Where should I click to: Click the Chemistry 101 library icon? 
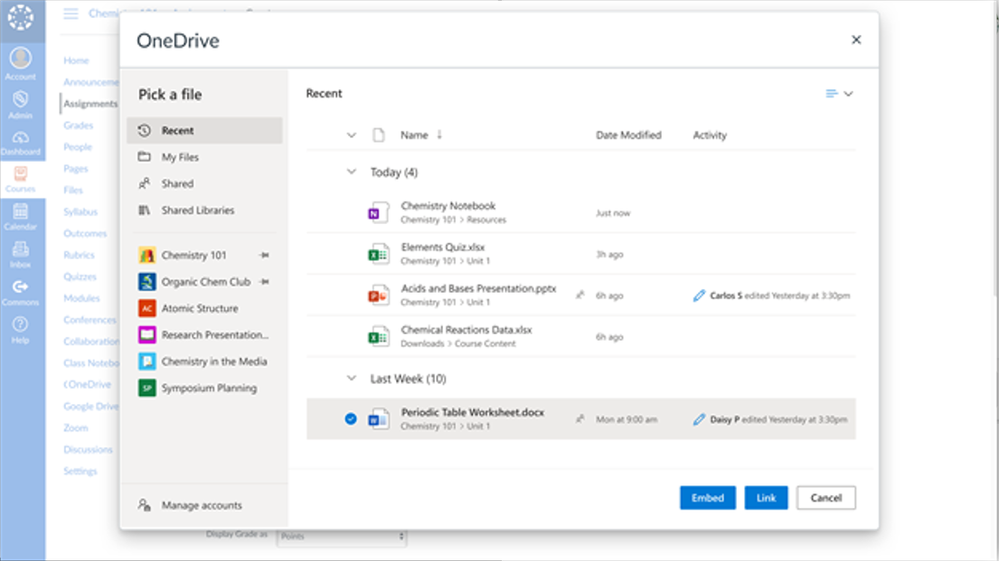[147, 255]
